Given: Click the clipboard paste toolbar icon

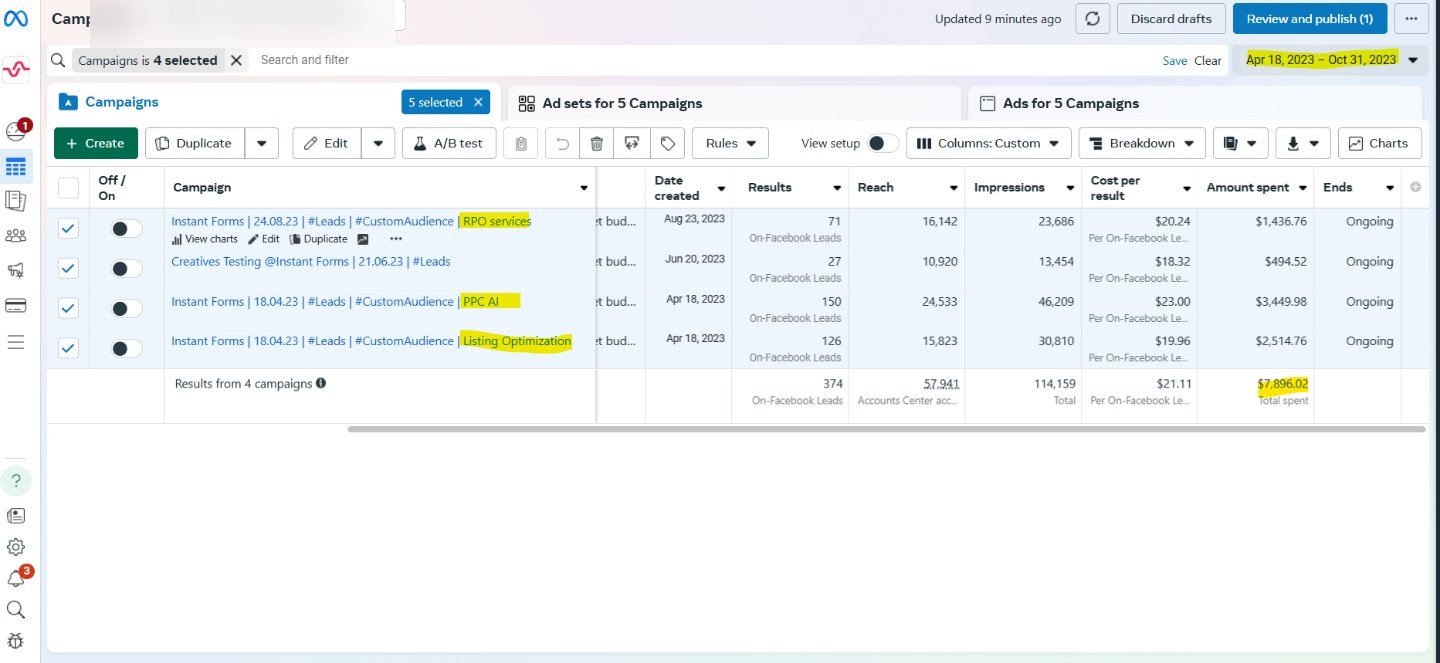Looking at the screenshot, I should point(521,143).
